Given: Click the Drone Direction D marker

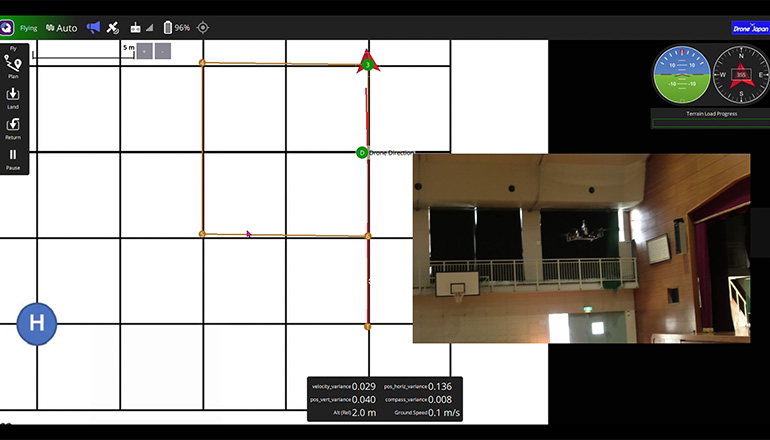Looking at the screenshot, I should (x=362, y=152).
